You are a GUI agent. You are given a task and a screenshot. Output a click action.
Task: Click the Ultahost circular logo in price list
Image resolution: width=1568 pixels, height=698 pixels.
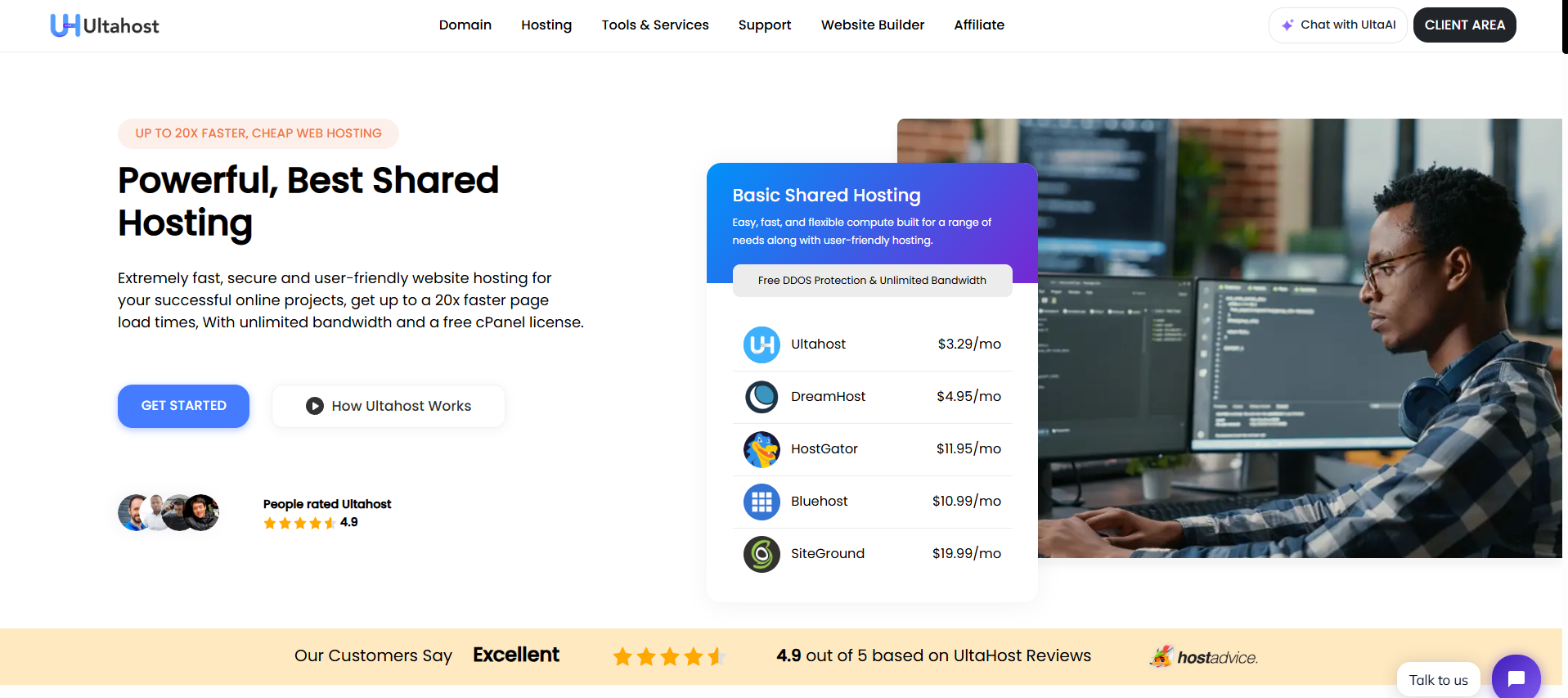click(x=762, y=344)
